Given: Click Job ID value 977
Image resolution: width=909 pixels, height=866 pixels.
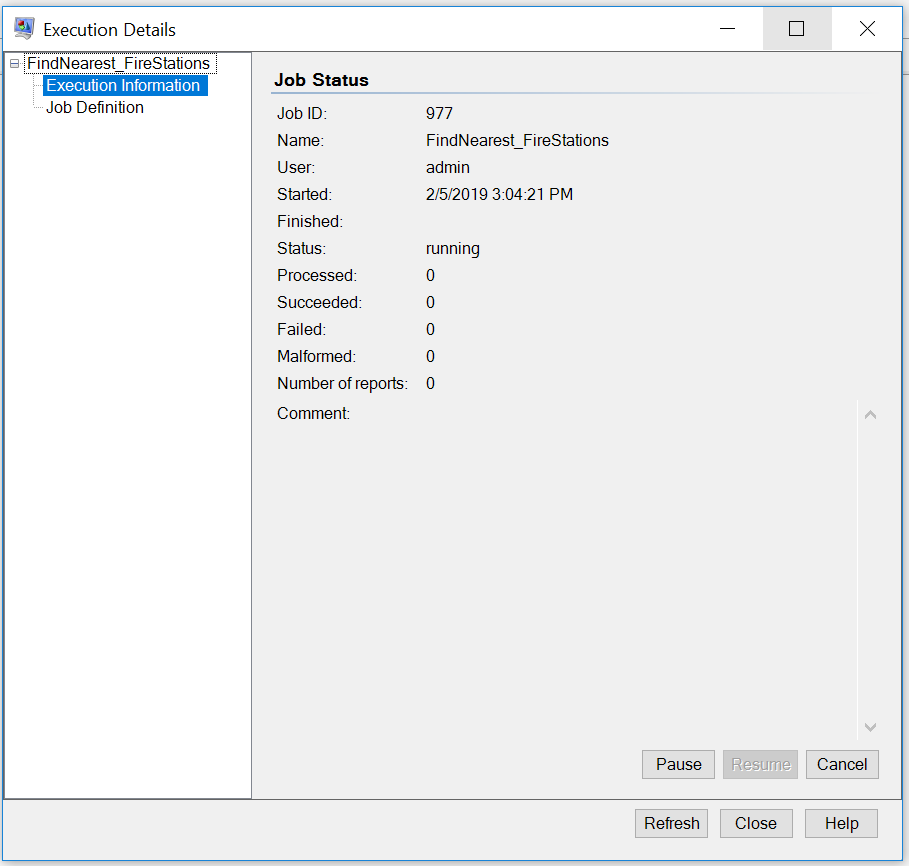Looking at the screenshot, I should click(439, 113).
